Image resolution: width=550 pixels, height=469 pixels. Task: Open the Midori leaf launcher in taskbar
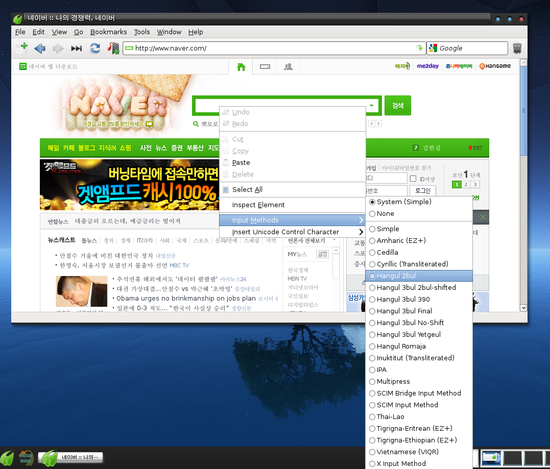[x=7, y=458]
